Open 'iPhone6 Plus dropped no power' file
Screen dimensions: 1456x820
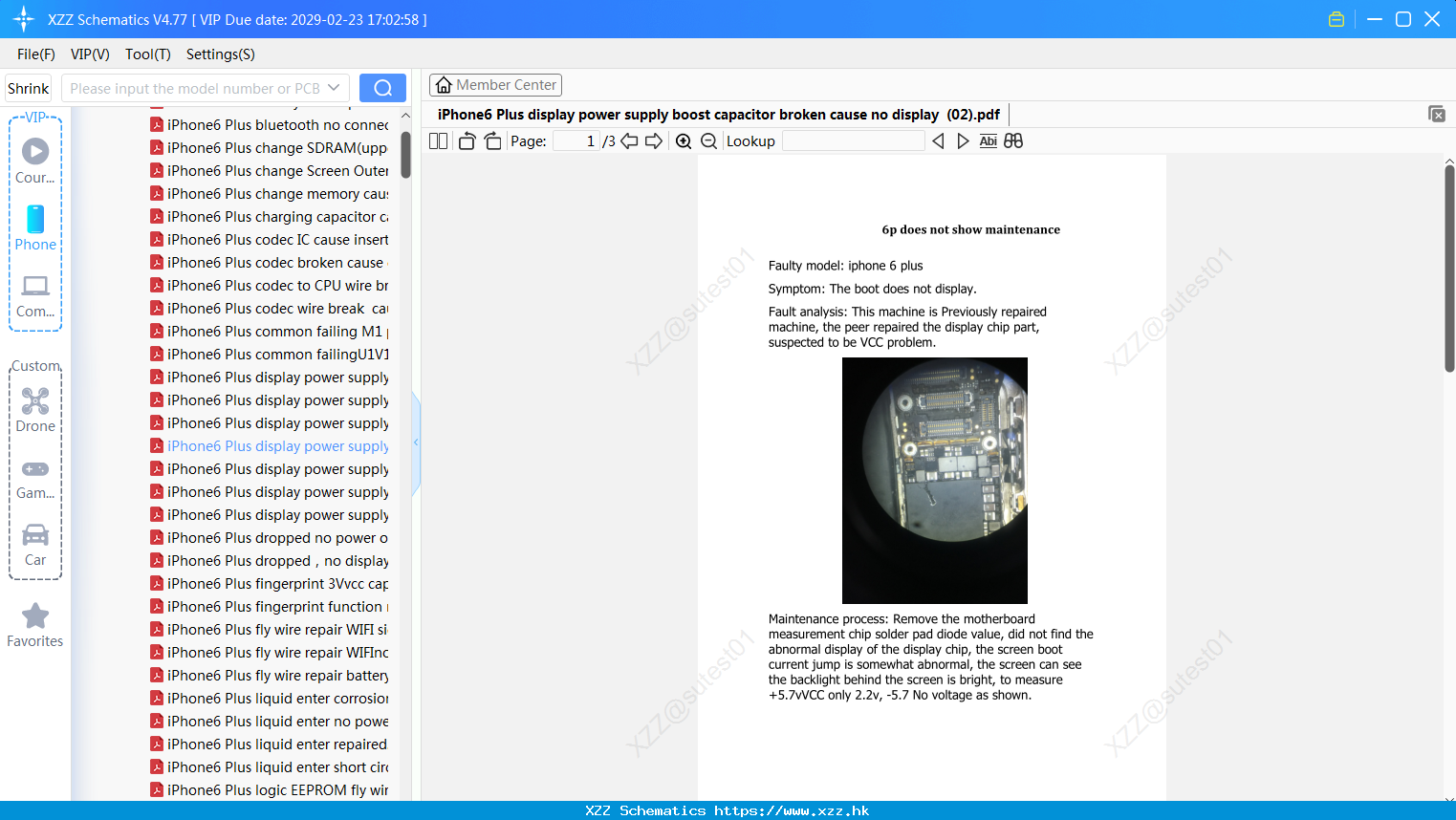tap(270, 538)
